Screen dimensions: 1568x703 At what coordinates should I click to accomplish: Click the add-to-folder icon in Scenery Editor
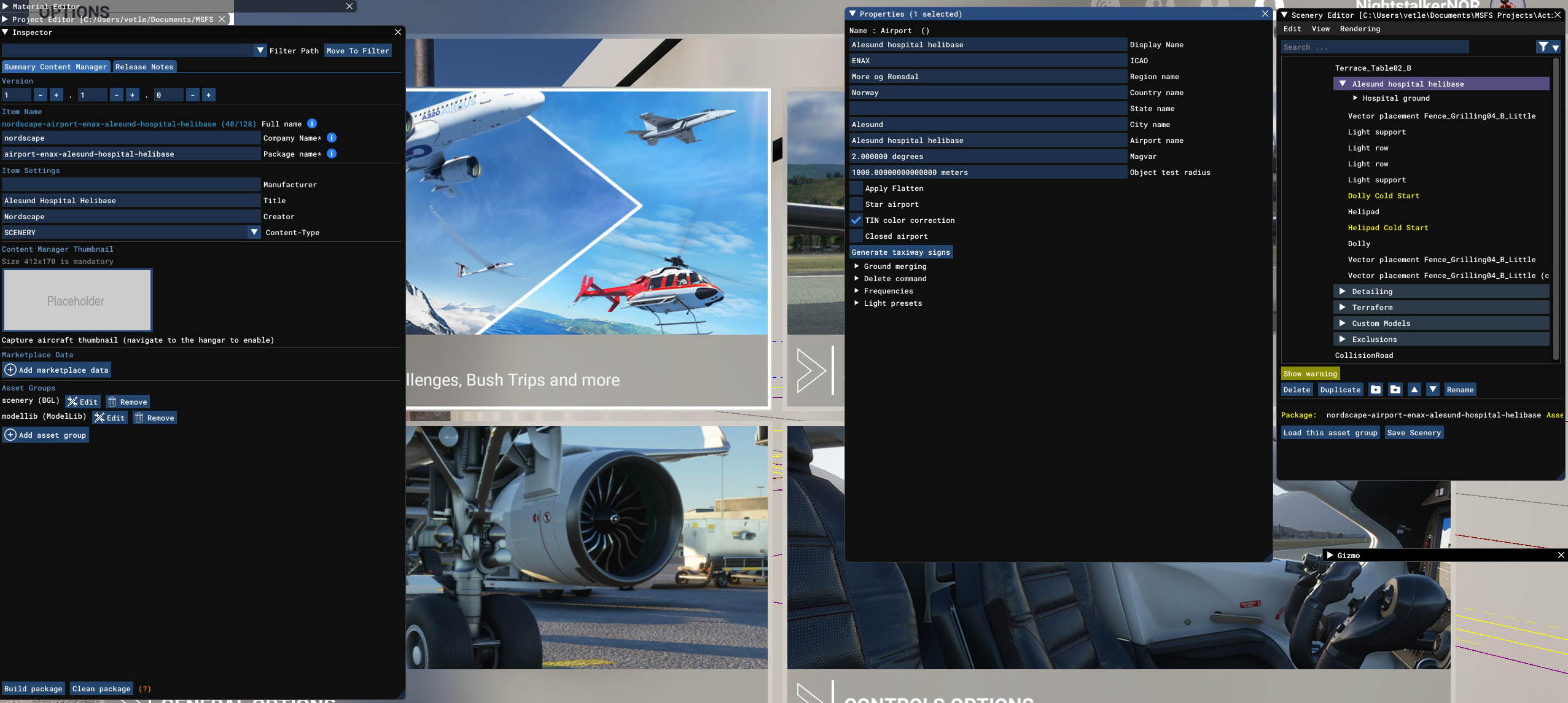[x=1376, y=389]
